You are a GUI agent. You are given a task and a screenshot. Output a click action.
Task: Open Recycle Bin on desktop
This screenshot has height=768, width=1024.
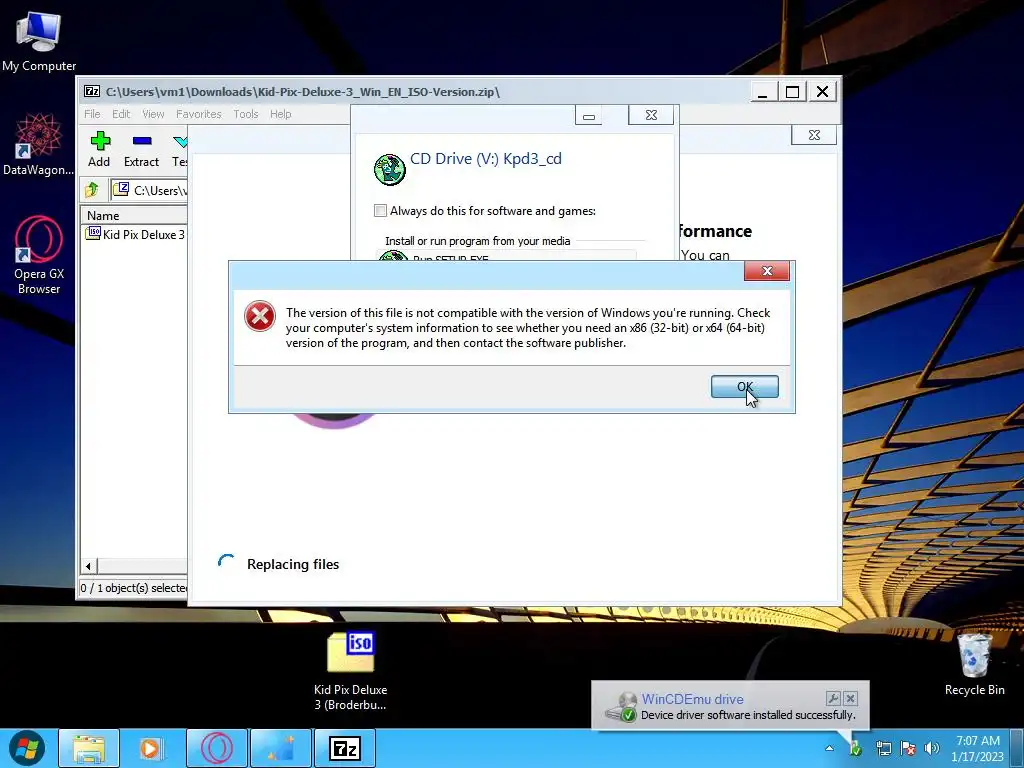[x=974, y=664]
